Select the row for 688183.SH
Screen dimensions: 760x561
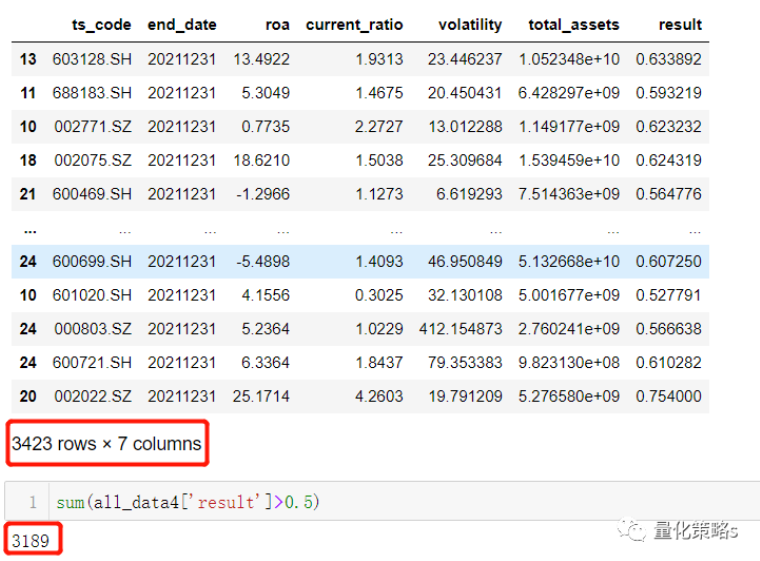[360, 93]
